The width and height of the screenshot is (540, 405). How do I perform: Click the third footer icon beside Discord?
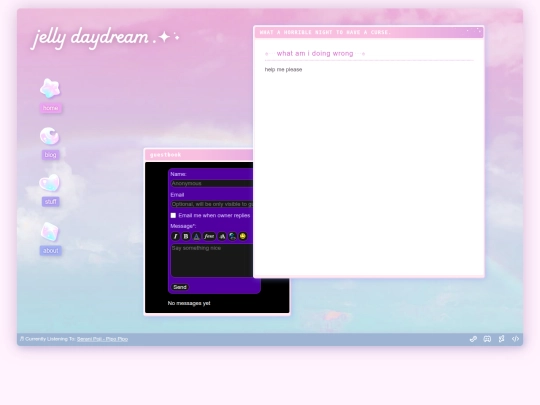pyautogui.click(x=501, y=339)
